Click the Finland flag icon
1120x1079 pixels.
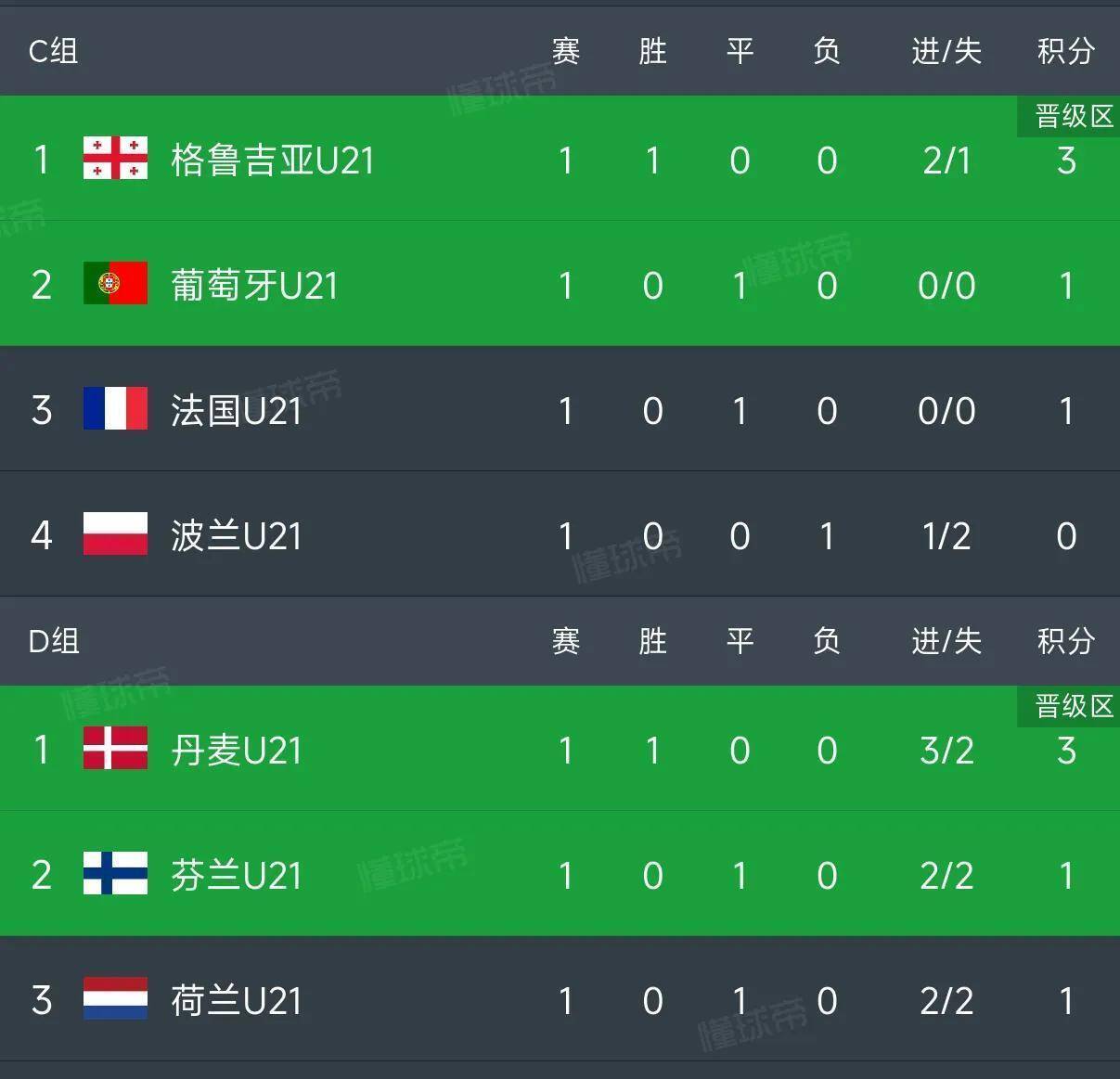[115, 875]
